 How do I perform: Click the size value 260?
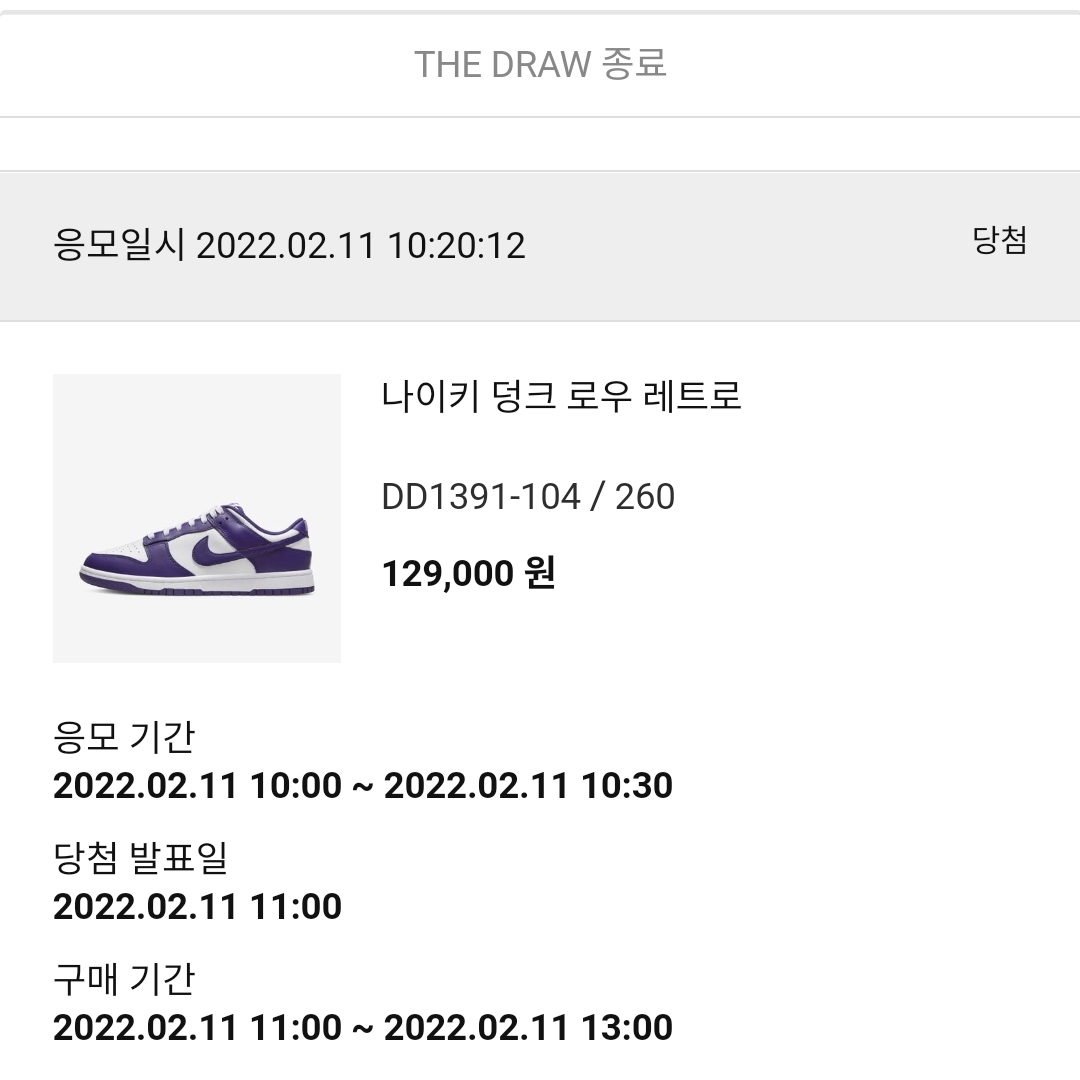click(645, 496)
